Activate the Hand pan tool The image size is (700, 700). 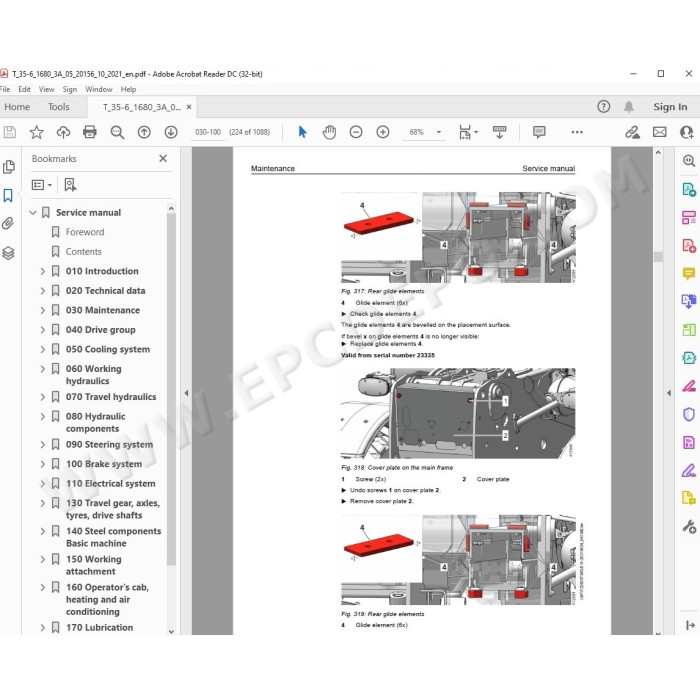[329, 132]
